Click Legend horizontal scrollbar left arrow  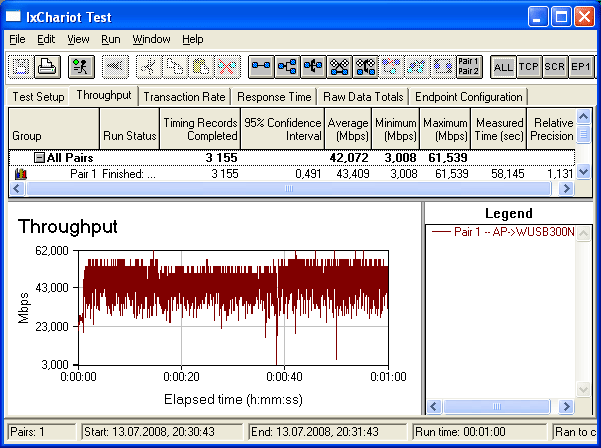click(x=434, y=406)
